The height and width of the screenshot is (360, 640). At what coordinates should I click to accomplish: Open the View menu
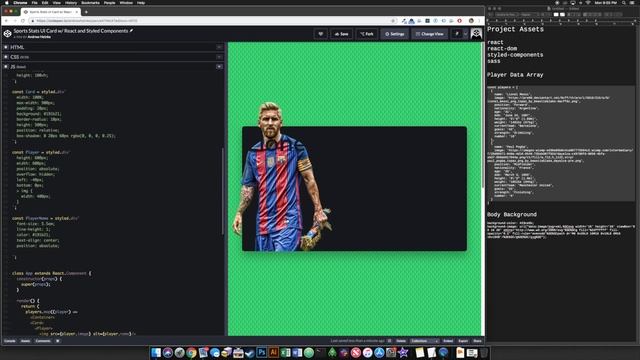click(57, 3)
